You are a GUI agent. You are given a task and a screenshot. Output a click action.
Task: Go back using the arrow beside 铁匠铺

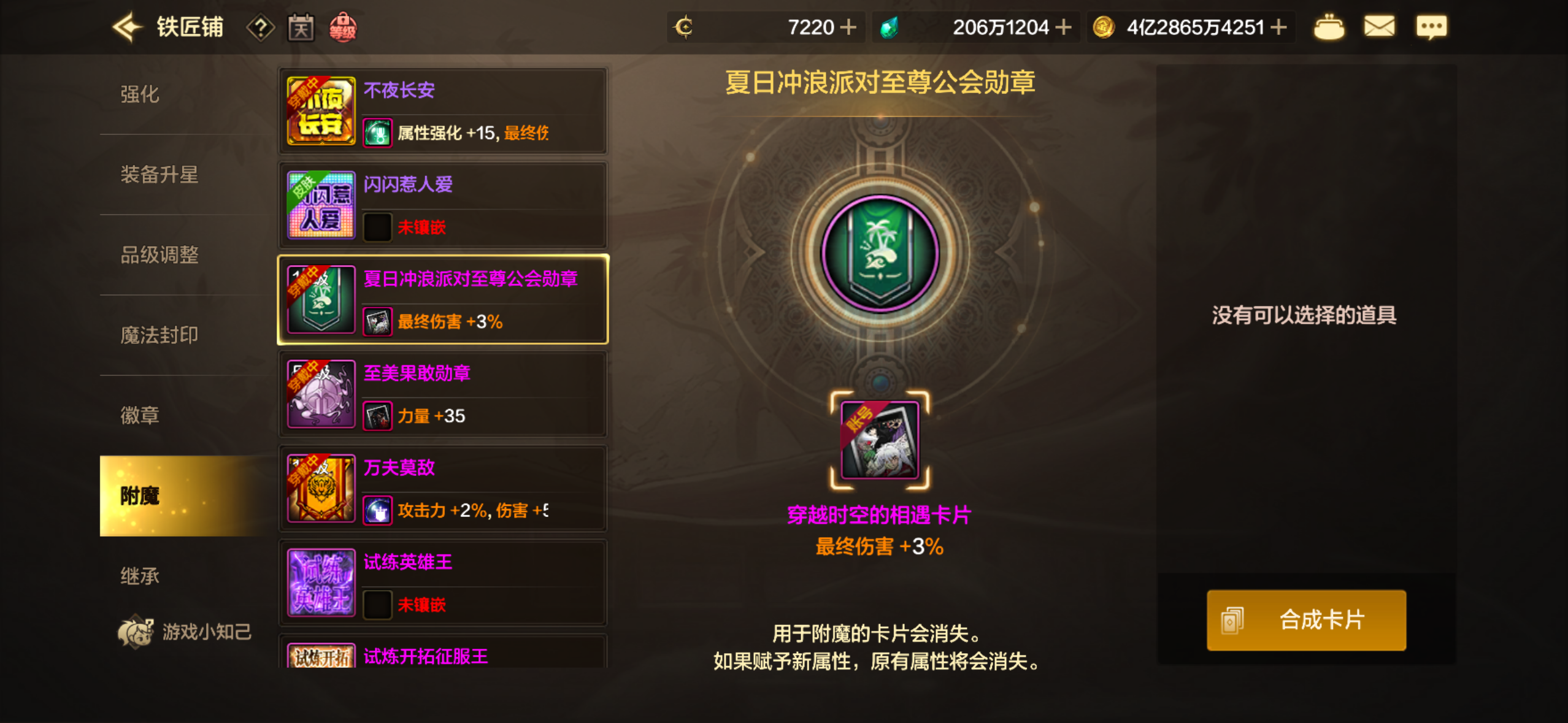coord(127,28)
